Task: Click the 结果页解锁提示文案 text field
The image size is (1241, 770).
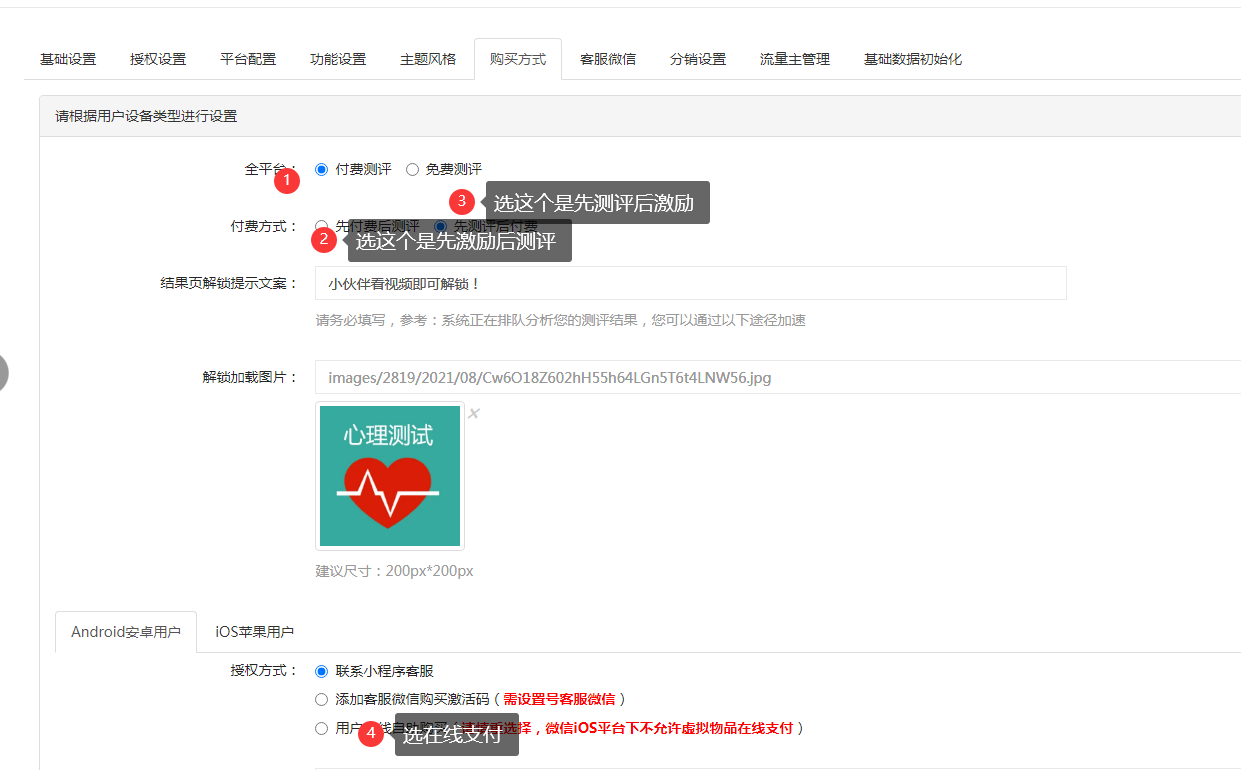Action: [690, 283]
